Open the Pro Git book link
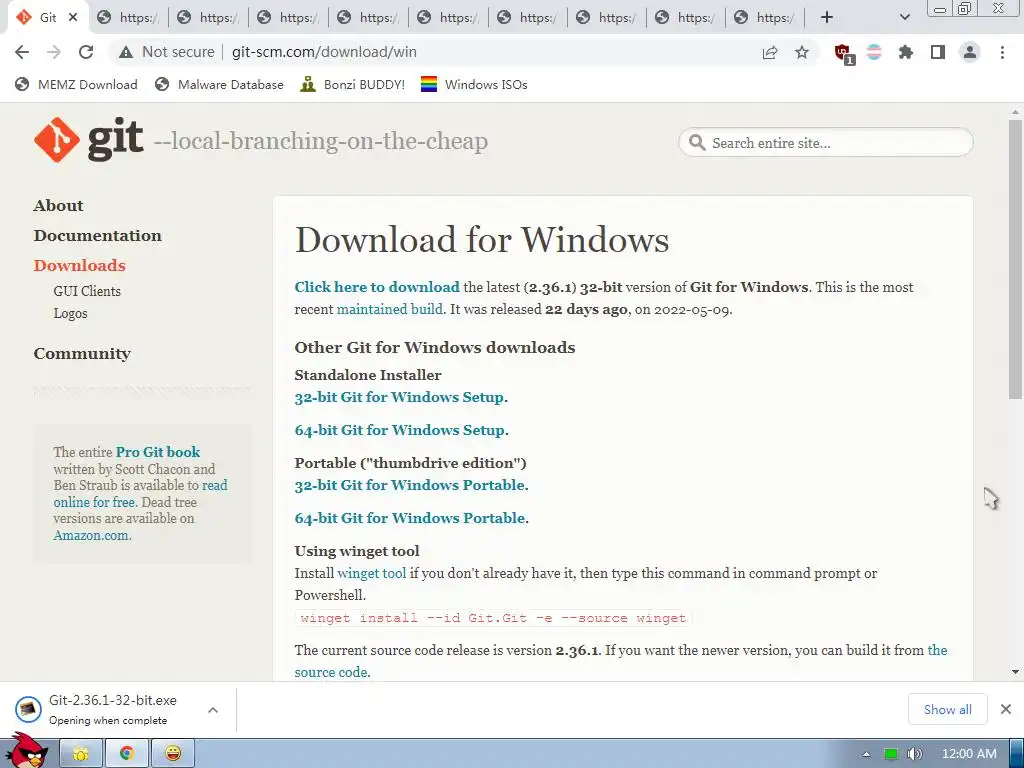Image resolution: width=1024 pixels, height=768 pixels. click(157, 452)
